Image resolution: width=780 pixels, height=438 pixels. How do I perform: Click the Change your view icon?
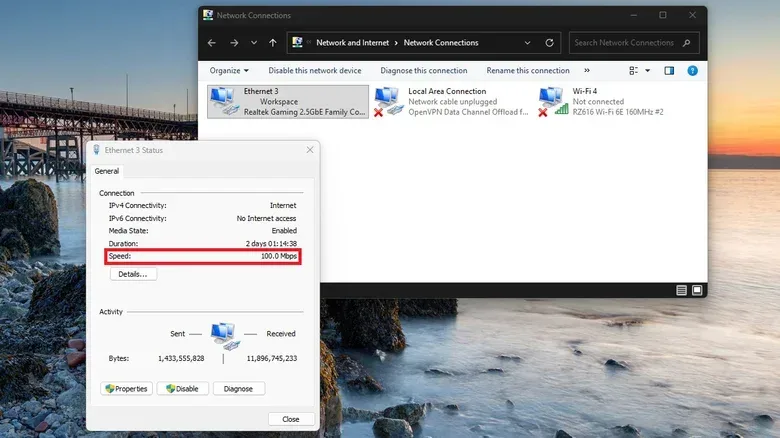click(x=633, y=71)
